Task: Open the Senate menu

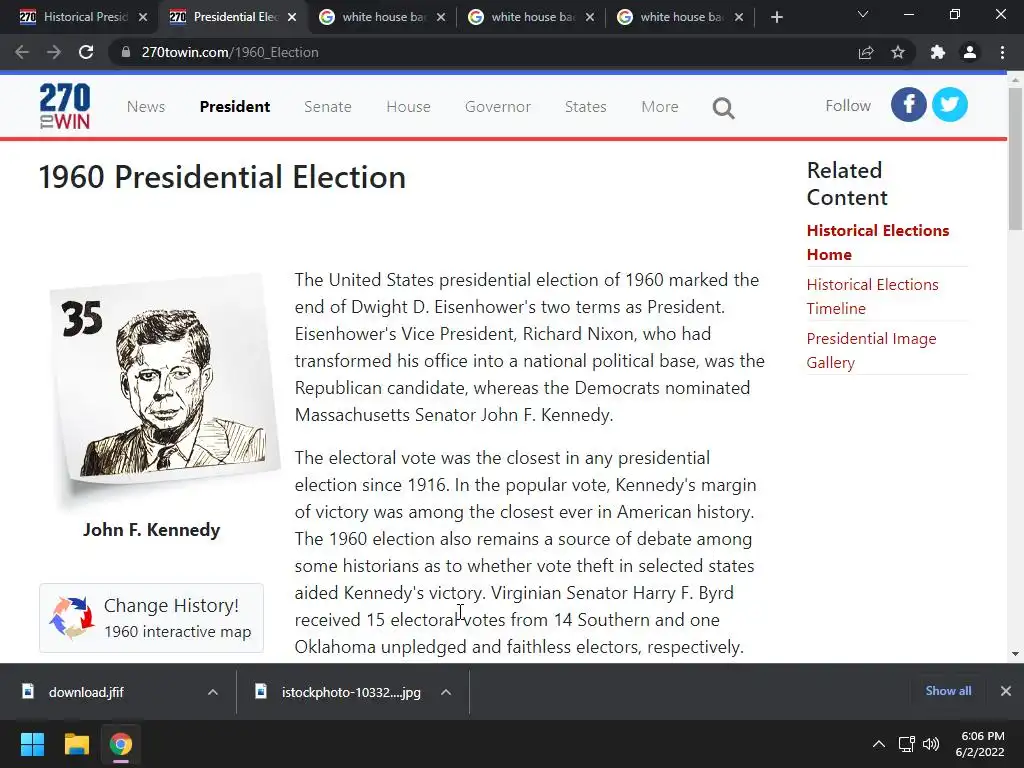Action: pyautogui.click(x=328, y=106)
